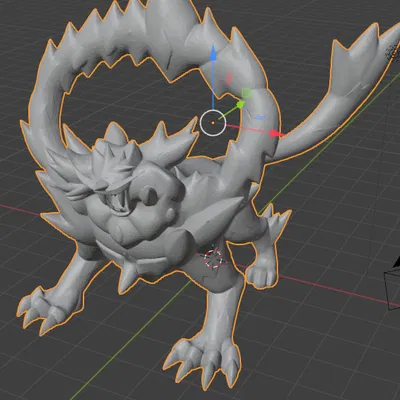Click the green square plane handle on gizmo
This screenshot has height=400, width=400.
click(247, 93)
